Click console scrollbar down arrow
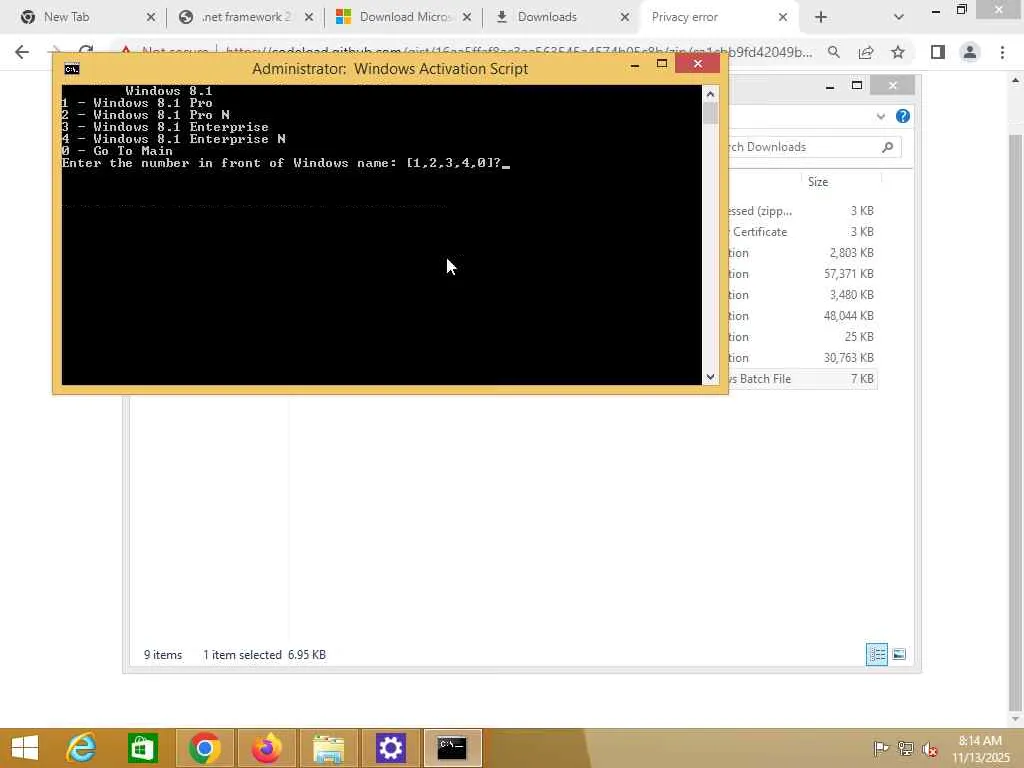 point(711,377)
